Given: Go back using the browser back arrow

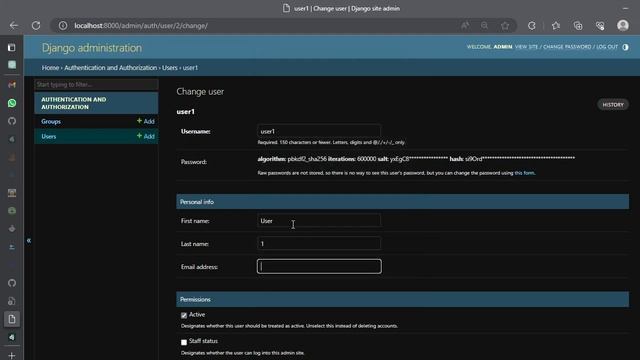Looking at the screenshot, I should tap(13, 25).
